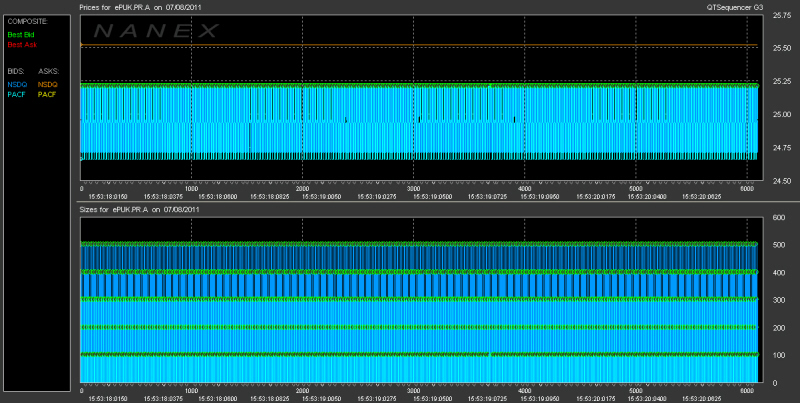Screen dimensions: 800x403
Task: Click the 300 size axis label
Action: point(779,300)
